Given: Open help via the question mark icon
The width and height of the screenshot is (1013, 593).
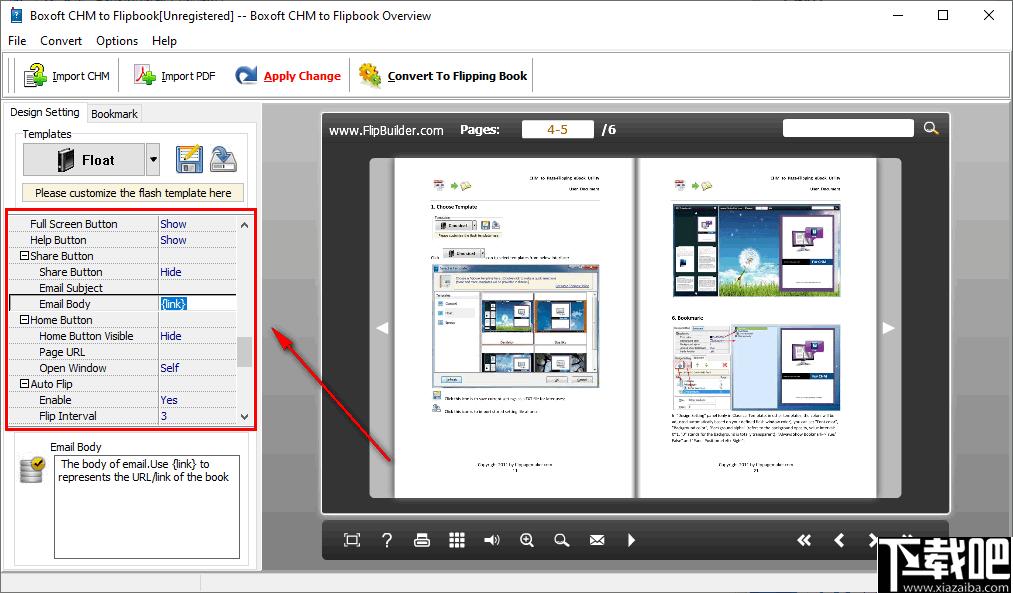Looking at the screenshot, I should (x=387, y=540).
